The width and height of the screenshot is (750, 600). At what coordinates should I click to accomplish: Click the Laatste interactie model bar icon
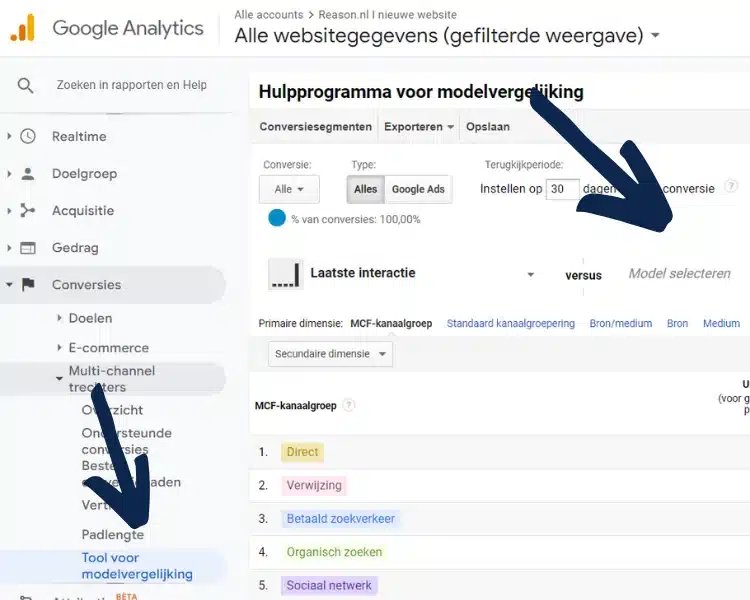[286, 274]
